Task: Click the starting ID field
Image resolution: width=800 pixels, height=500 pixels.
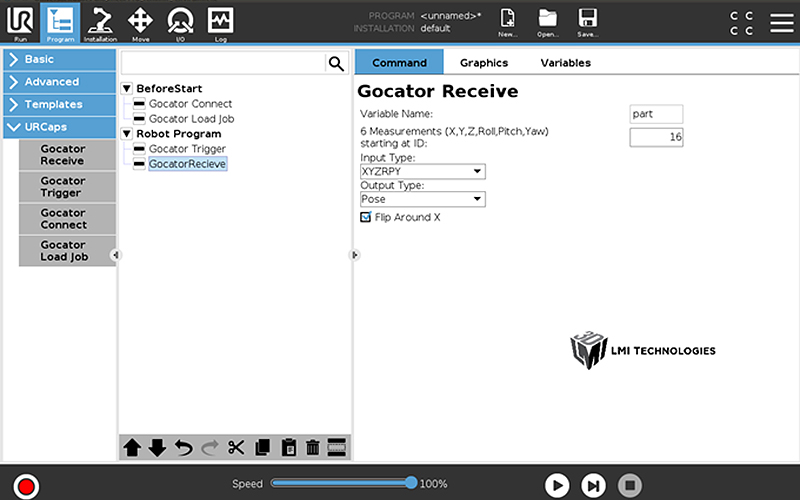Action: 656,137
